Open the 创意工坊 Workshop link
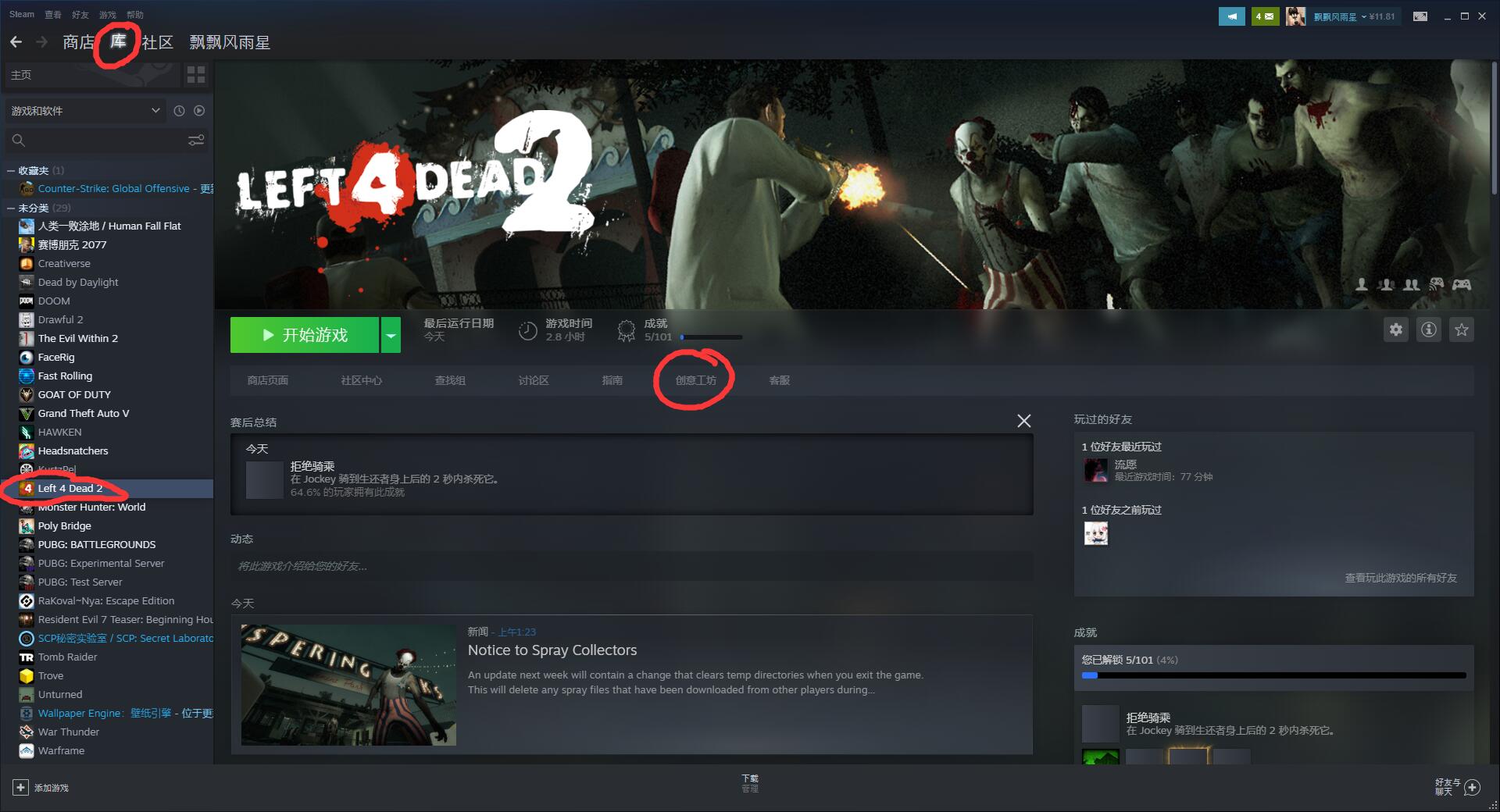The height and width of the screenshot is (812, 1500). 695,380
